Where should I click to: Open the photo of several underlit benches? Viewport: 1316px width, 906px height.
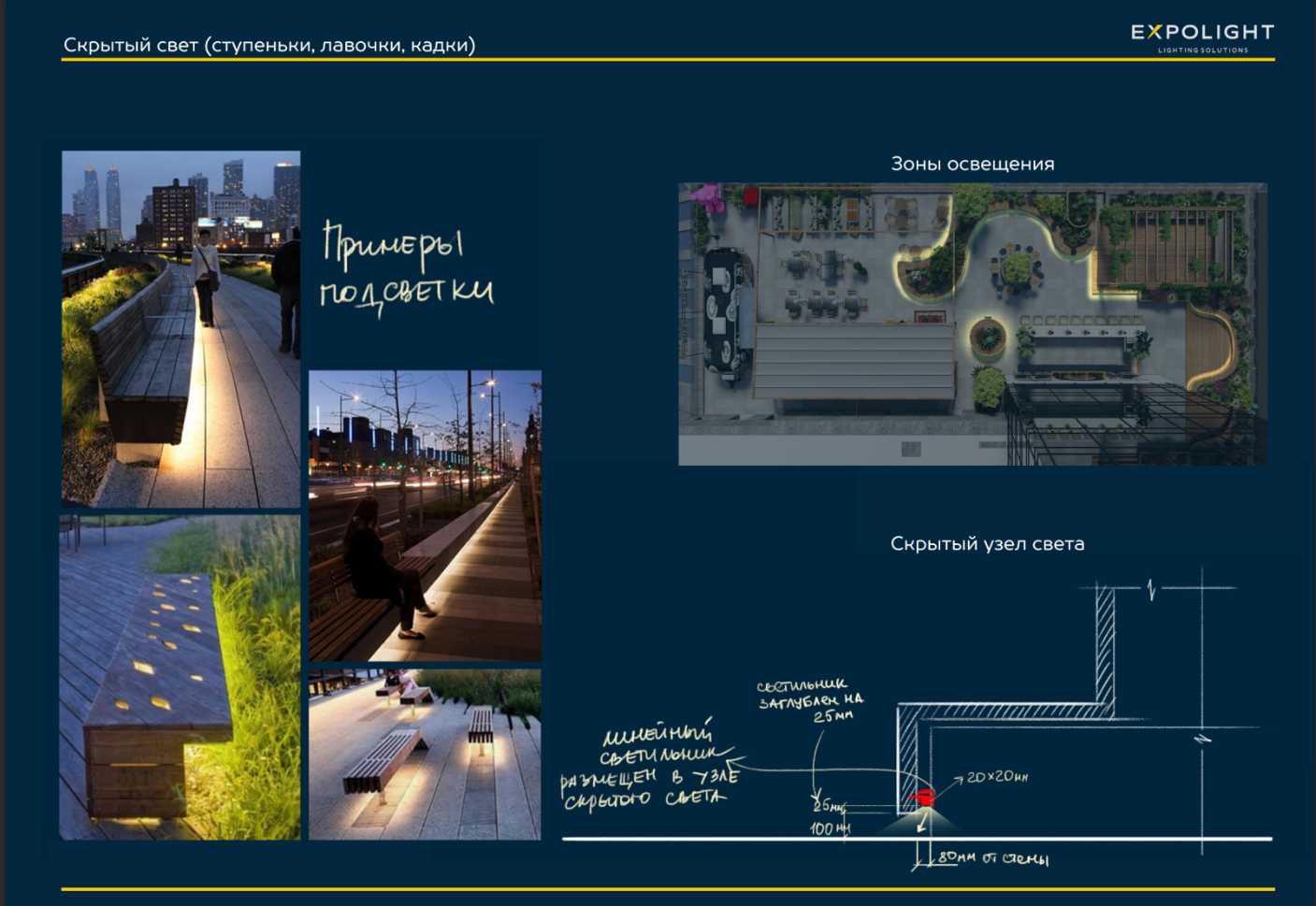(425, 754)
